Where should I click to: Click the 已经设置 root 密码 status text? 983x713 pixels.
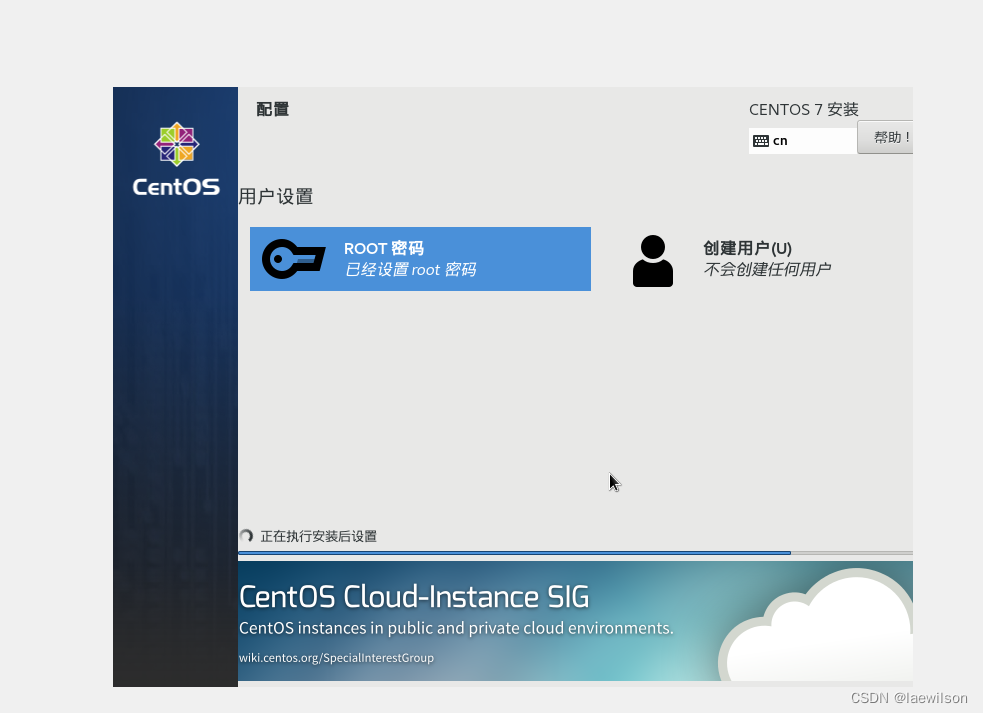[x=411, y=270]
